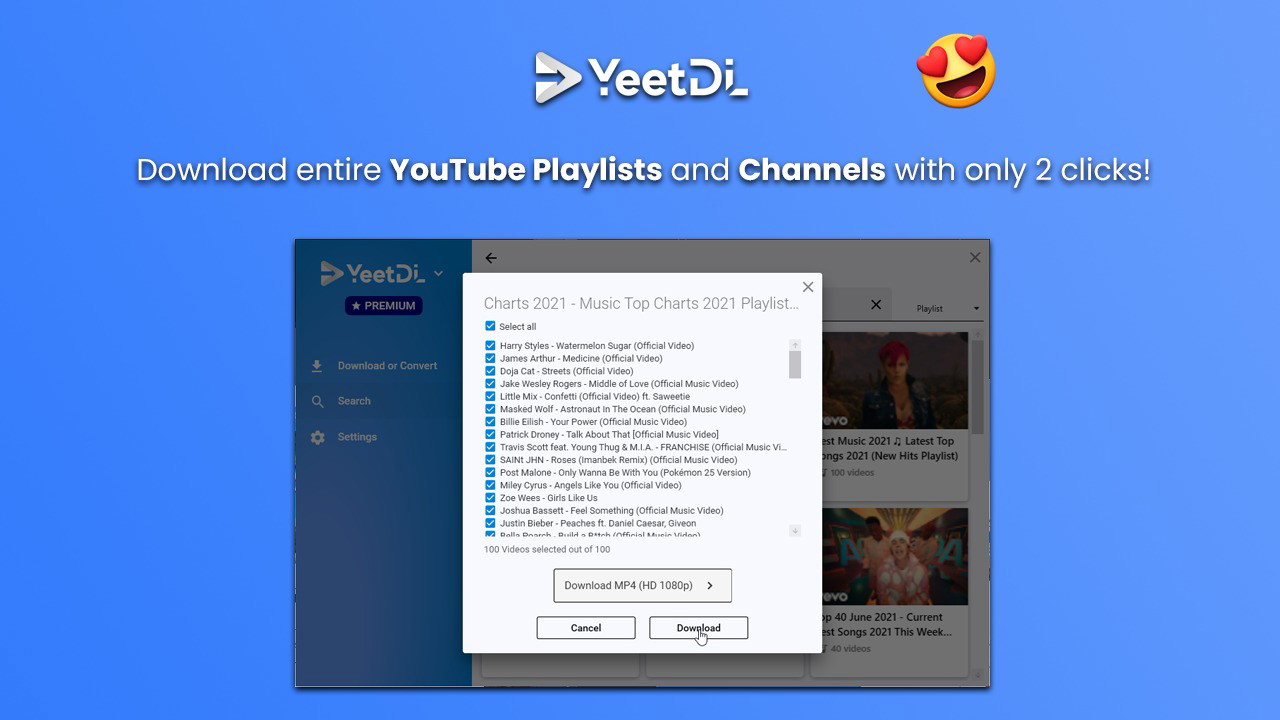Uncheck Harry Styles - Watermelon Sugar

tap(490, 346)
